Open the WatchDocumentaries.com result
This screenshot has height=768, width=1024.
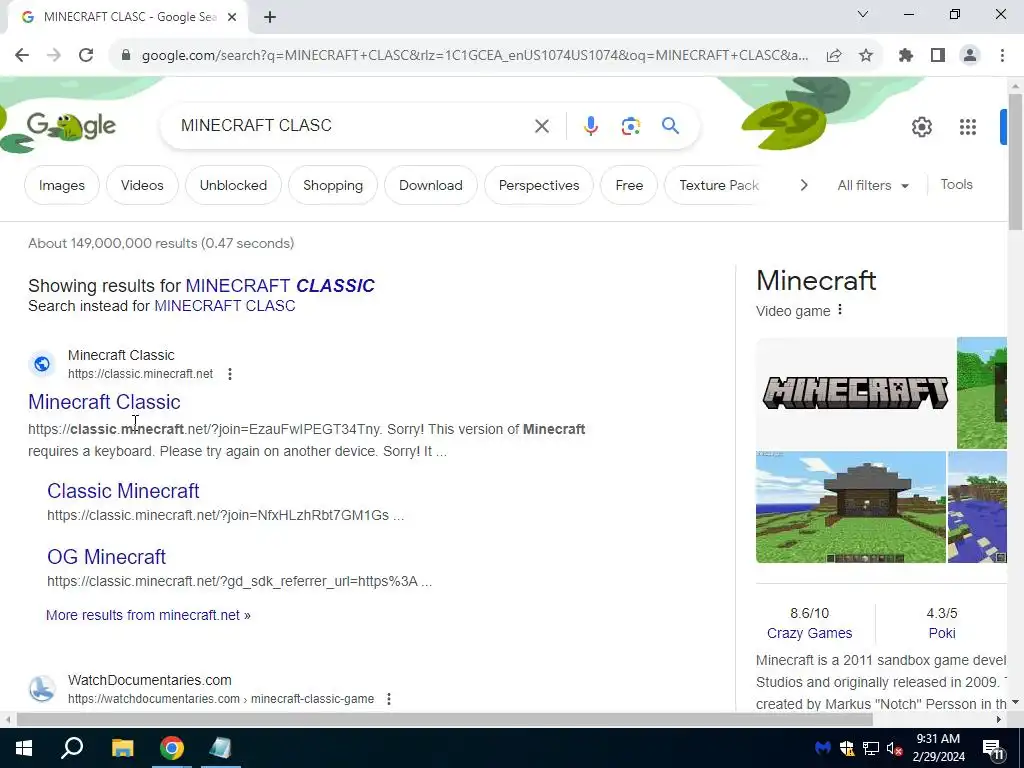coord(150,680)
